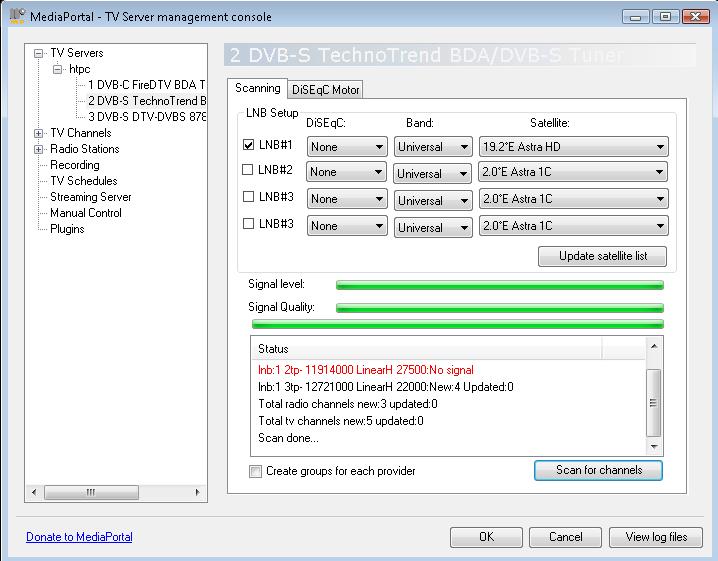Click the Signal level progress bar

(x=500, y=285)
